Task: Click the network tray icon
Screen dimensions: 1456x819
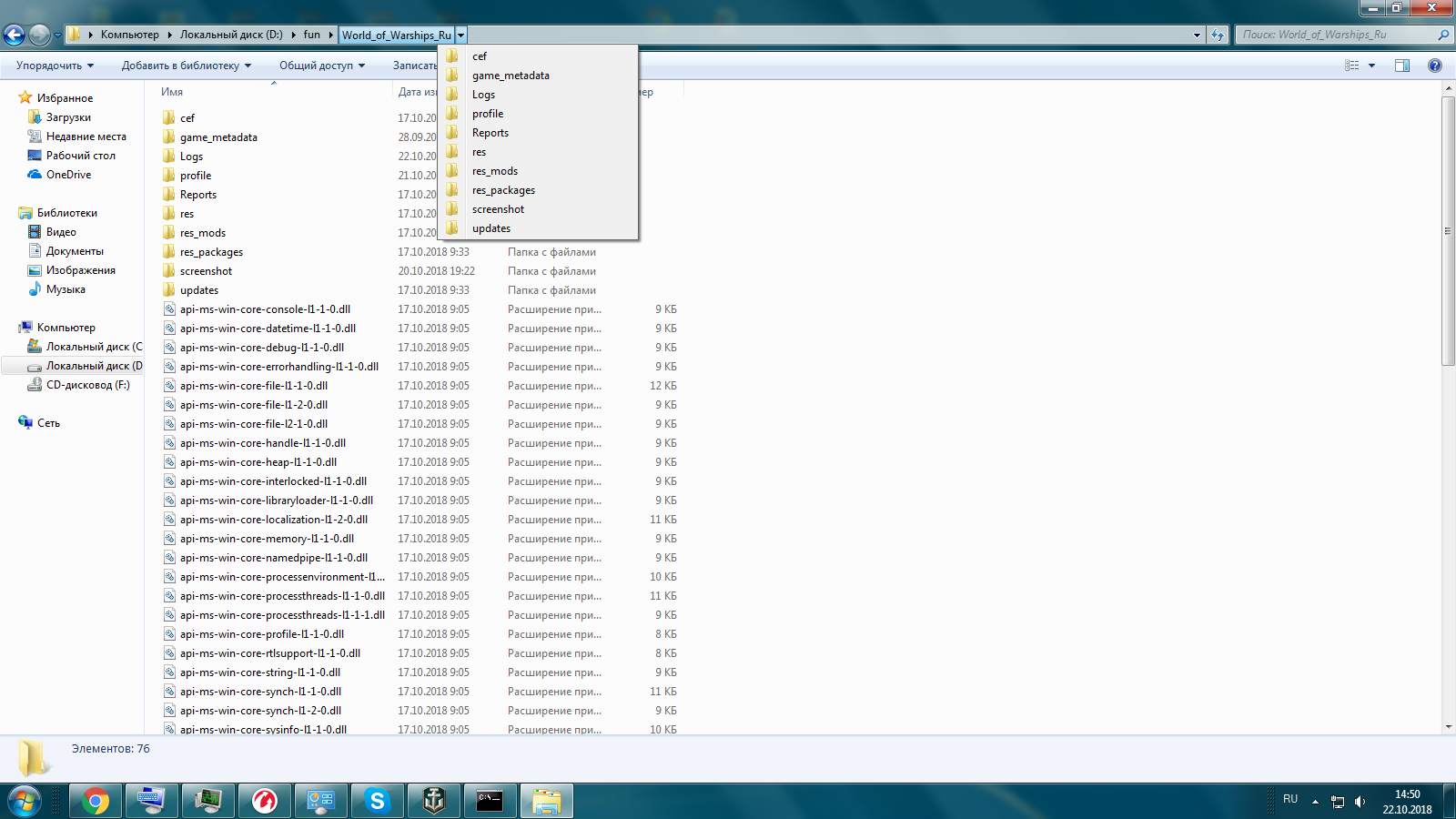Action: (1338, 802)
